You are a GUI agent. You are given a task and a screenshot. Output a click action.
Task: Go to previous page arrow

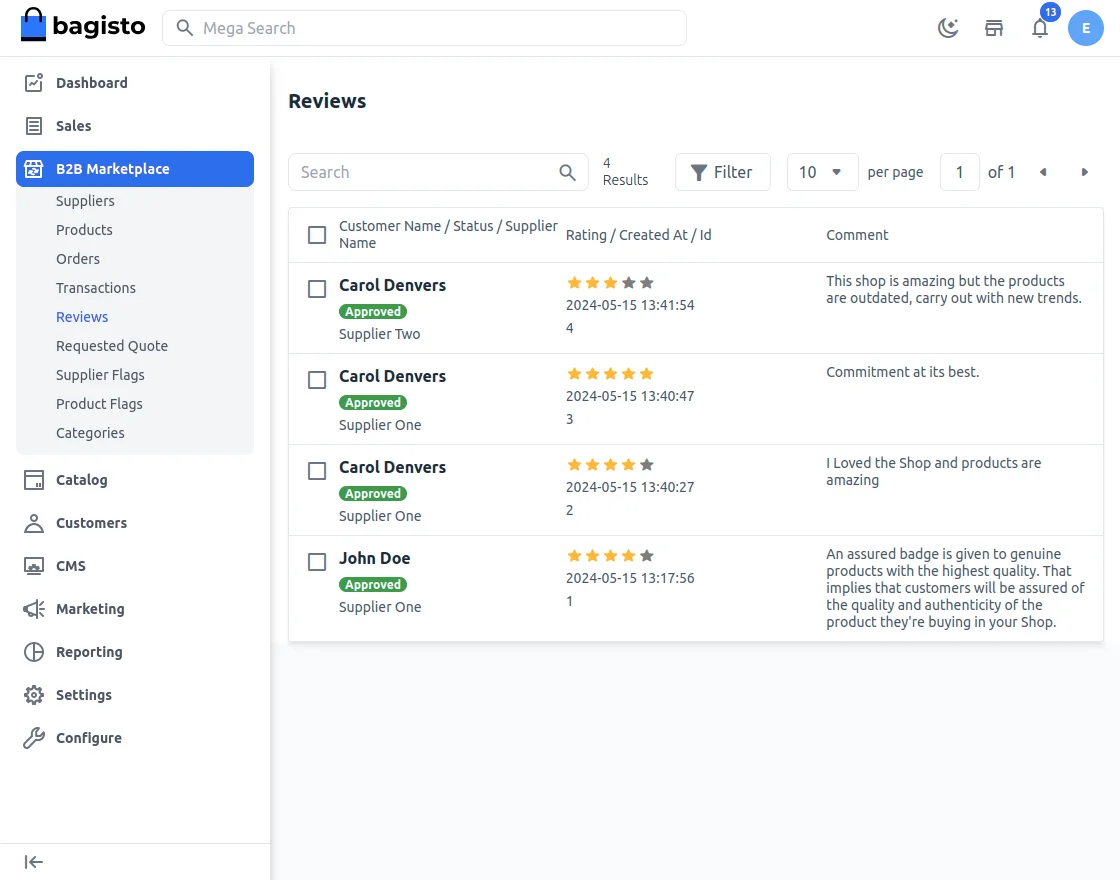coord(1043,172)
